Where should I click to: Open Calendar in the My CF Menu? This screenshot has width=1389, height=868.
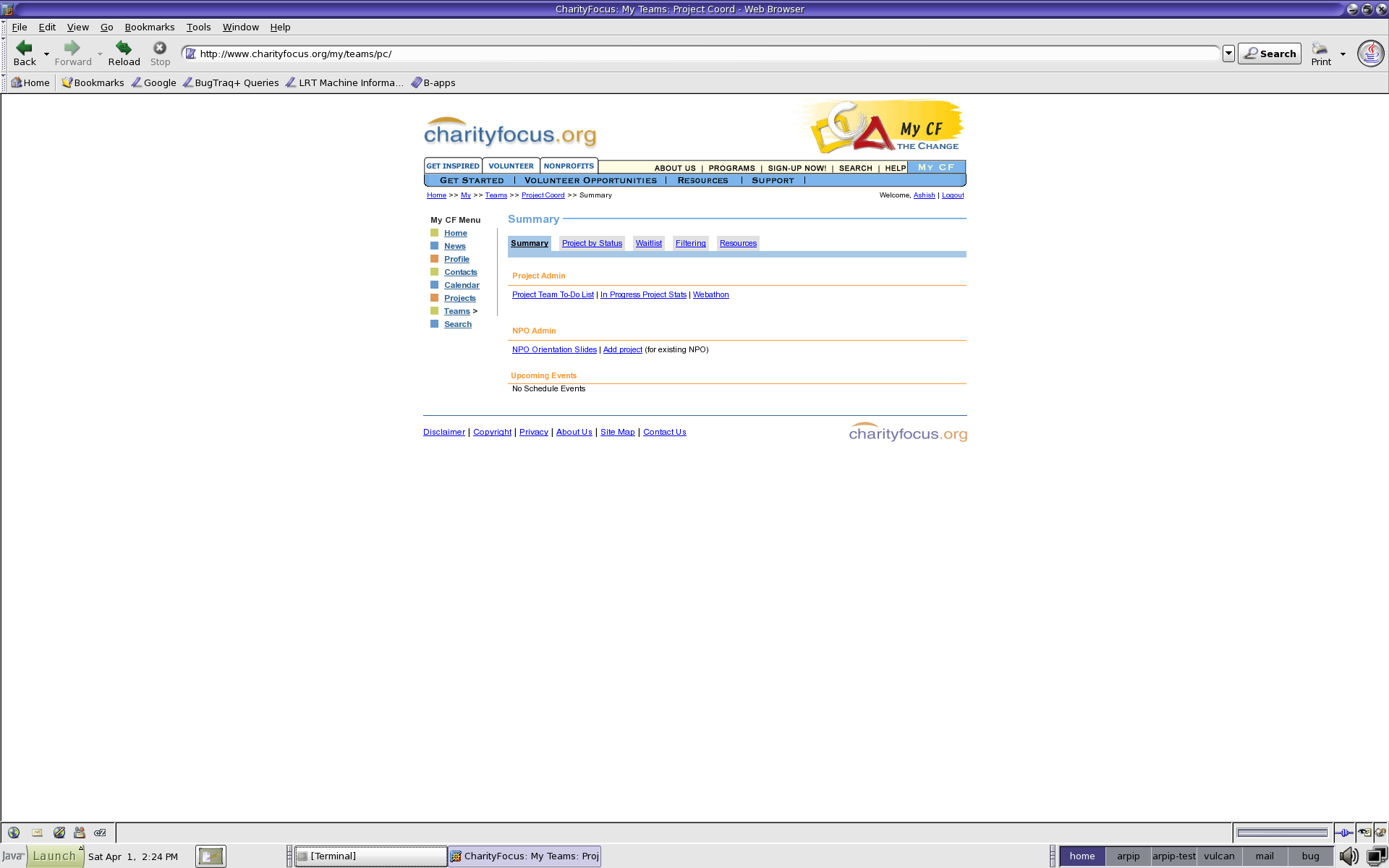(462, 285)
